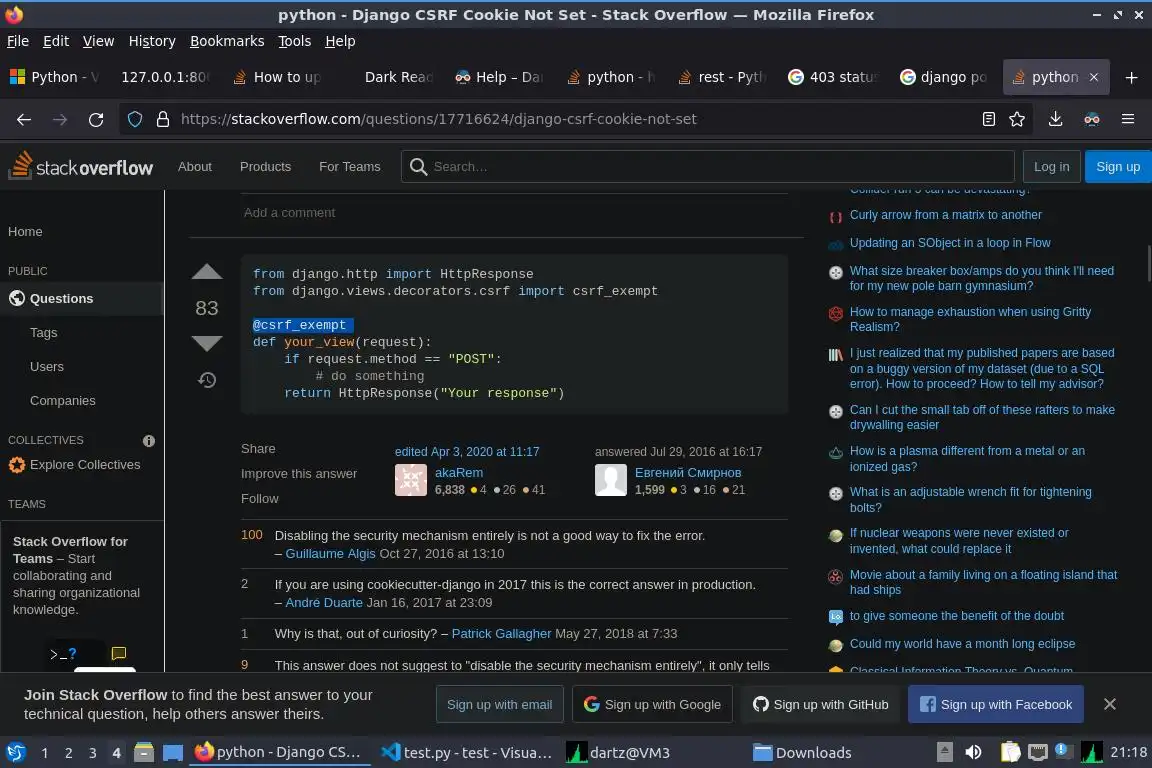Open akaRem's user avatar
1152x768 pixels.
pos(411,481)
